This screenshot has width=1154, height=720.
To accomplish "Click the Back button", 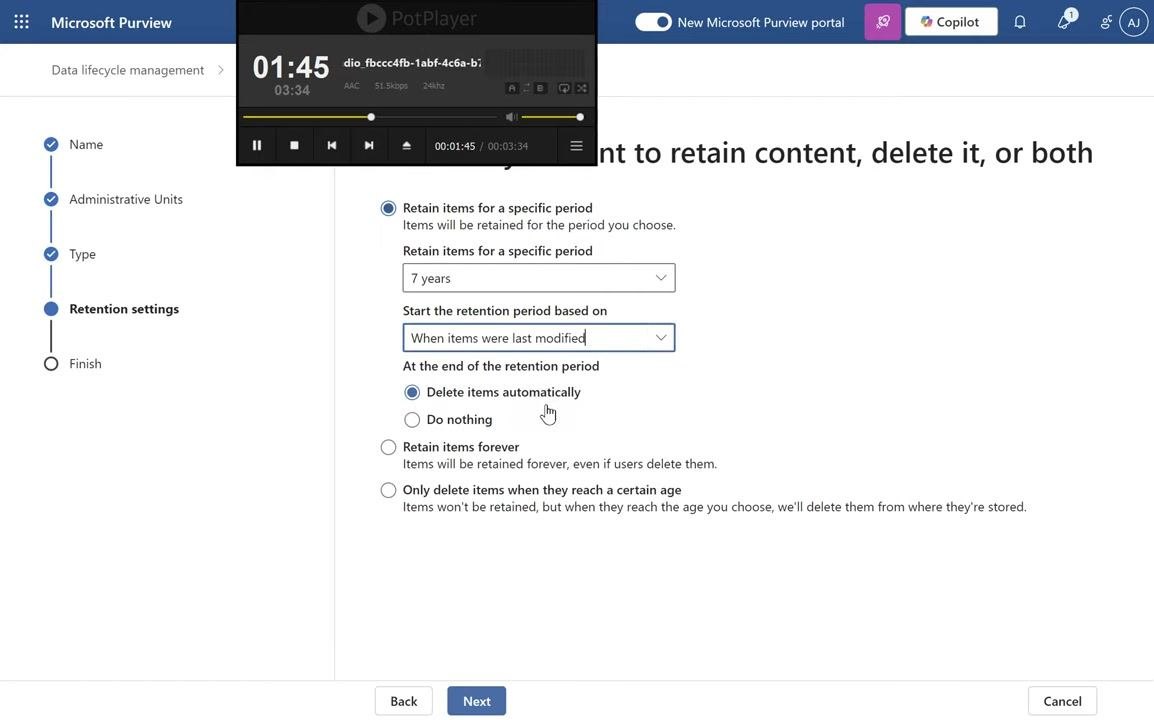I will point(403,701).
